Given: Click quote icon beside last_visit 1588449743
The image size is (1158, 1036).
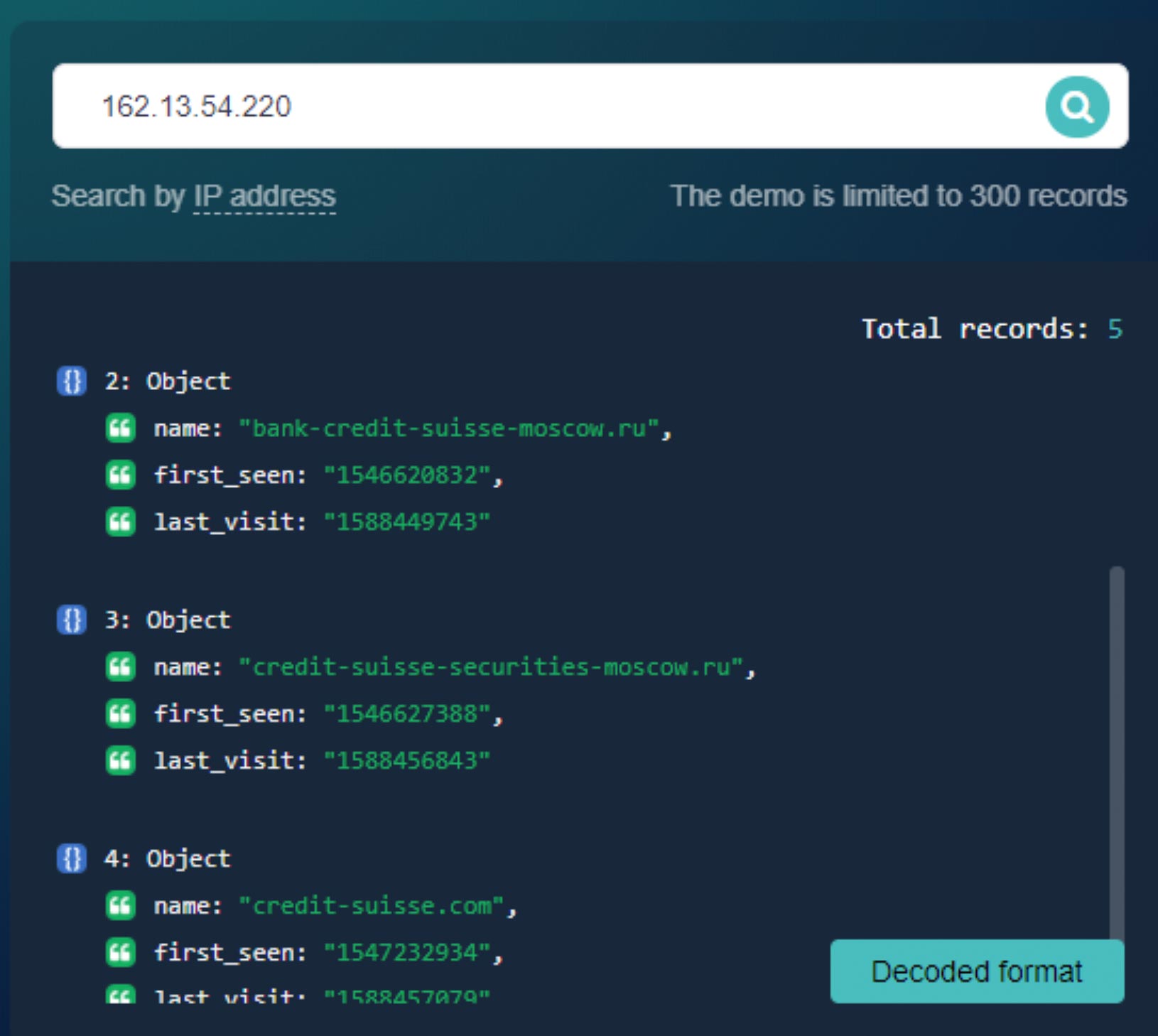Looking at the screenshot, I should (x=120, y=522).
